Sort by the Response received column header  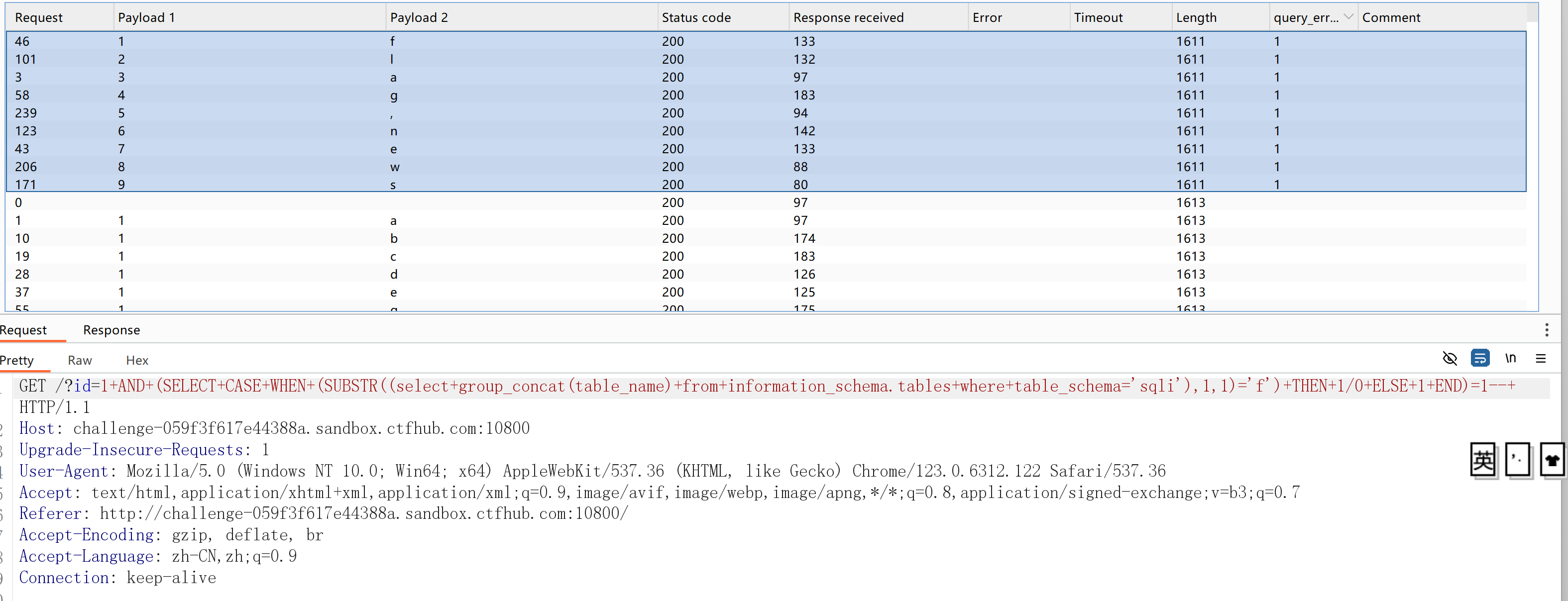(879, 17)
